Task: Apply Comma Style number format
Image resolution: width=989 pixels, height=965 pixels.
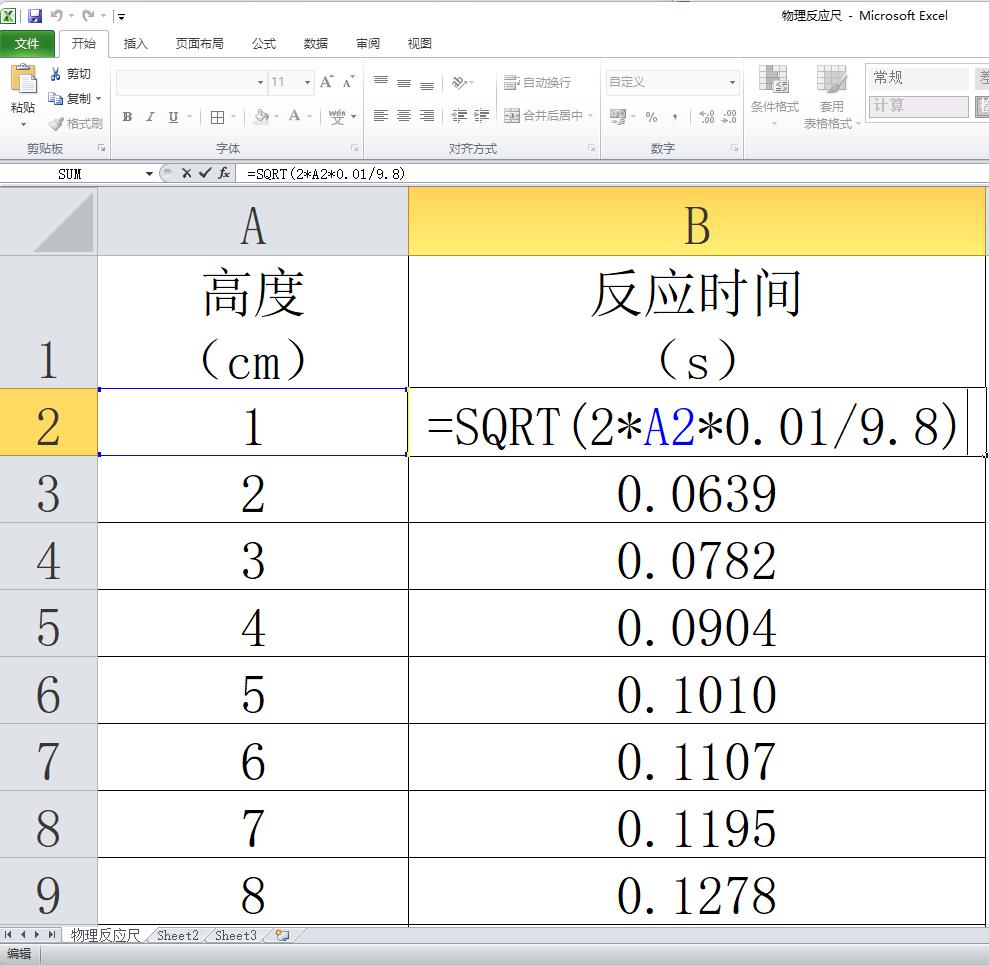Action: point(675,117)
